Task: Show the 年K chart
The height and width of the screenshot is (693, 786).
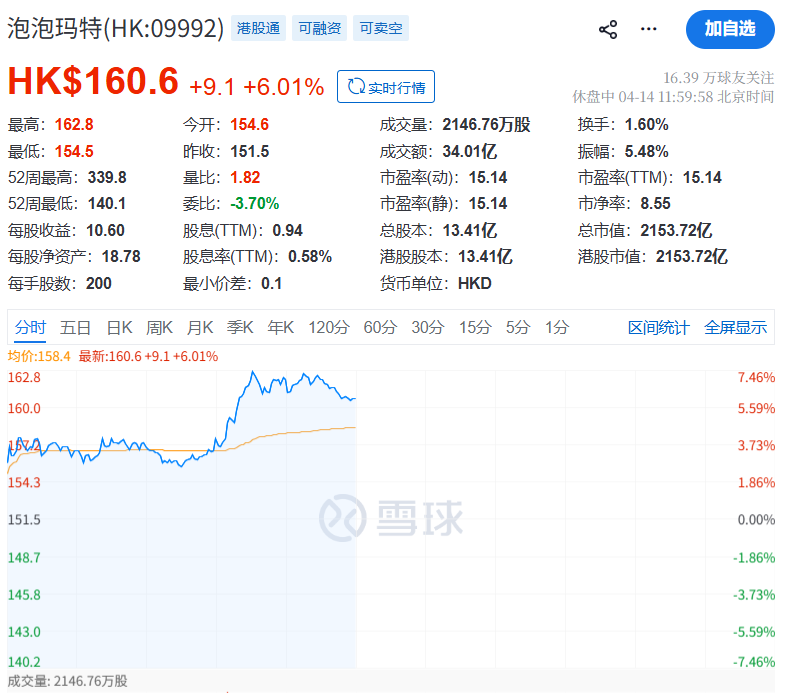Action: (280, 327)
